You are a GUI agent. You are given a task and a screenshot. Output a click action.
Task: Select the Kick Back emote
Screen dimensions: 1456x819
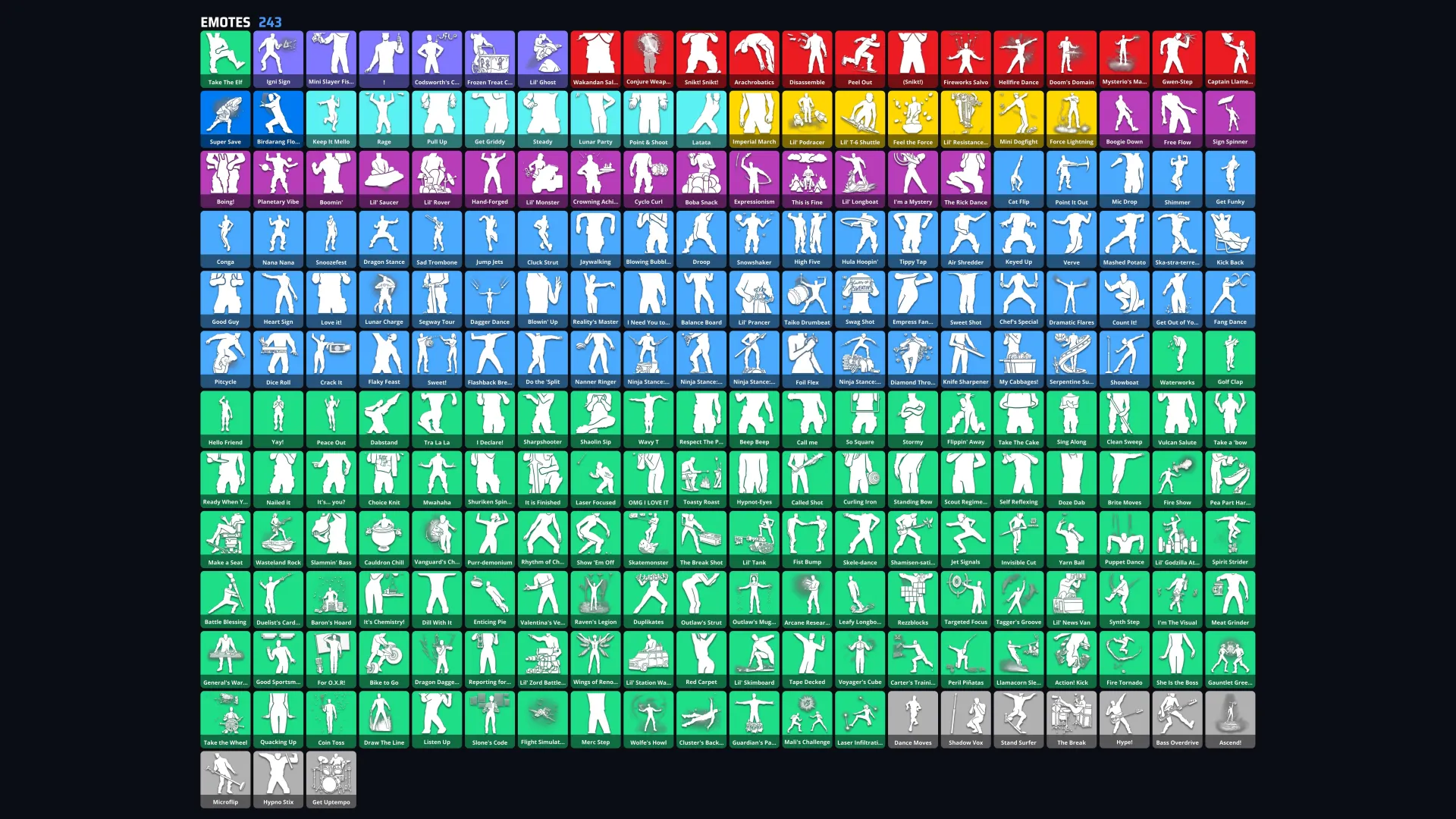(x=1230, y=240)
